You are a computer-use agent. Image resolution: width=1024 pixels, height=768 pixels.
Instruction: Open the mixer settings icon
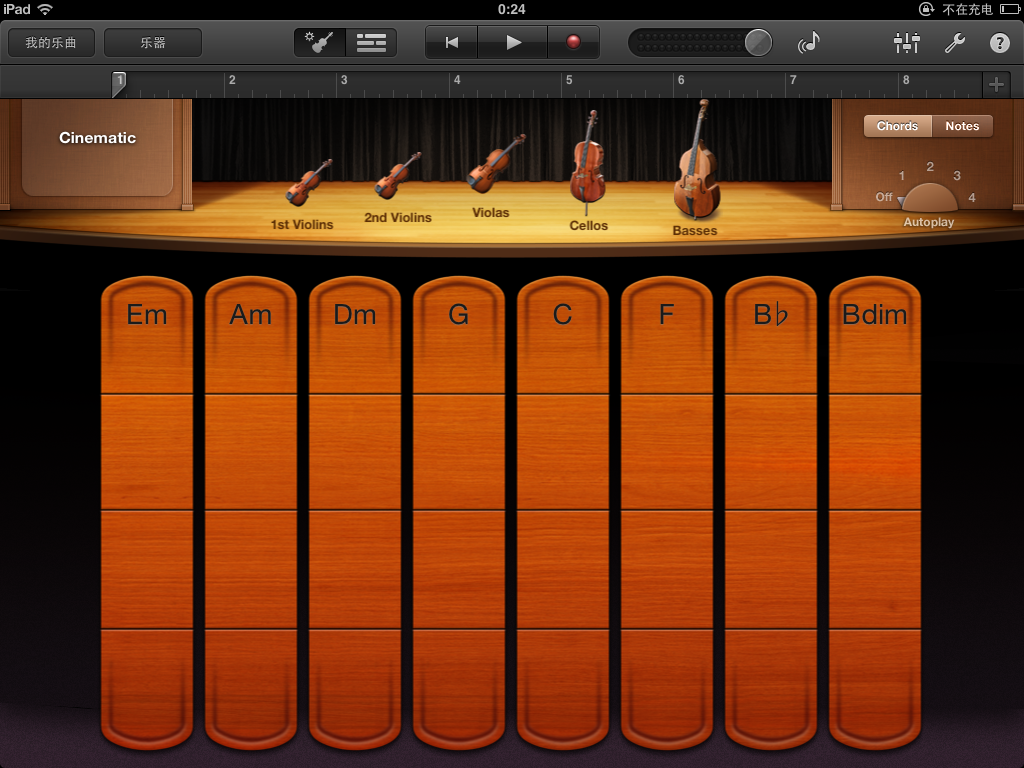coord(906,43)
